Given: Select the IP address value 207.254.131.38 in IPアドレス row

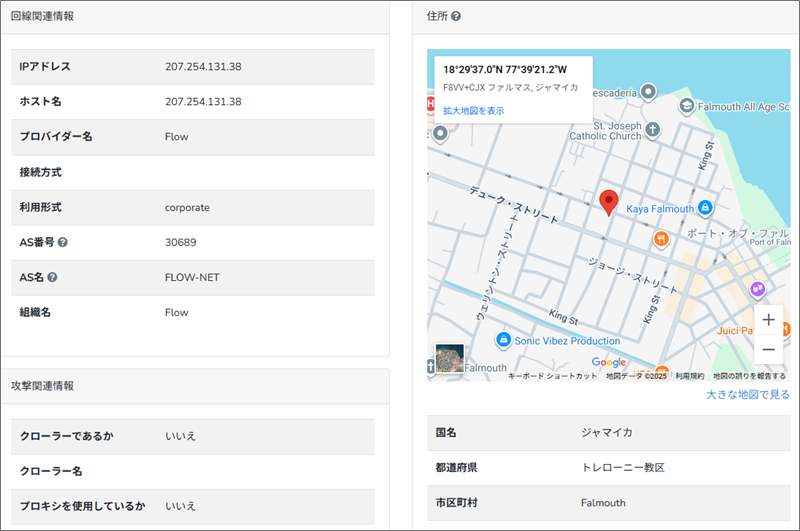Looking at the screenshot, I should pyautogui.click(x=203, y=67).
